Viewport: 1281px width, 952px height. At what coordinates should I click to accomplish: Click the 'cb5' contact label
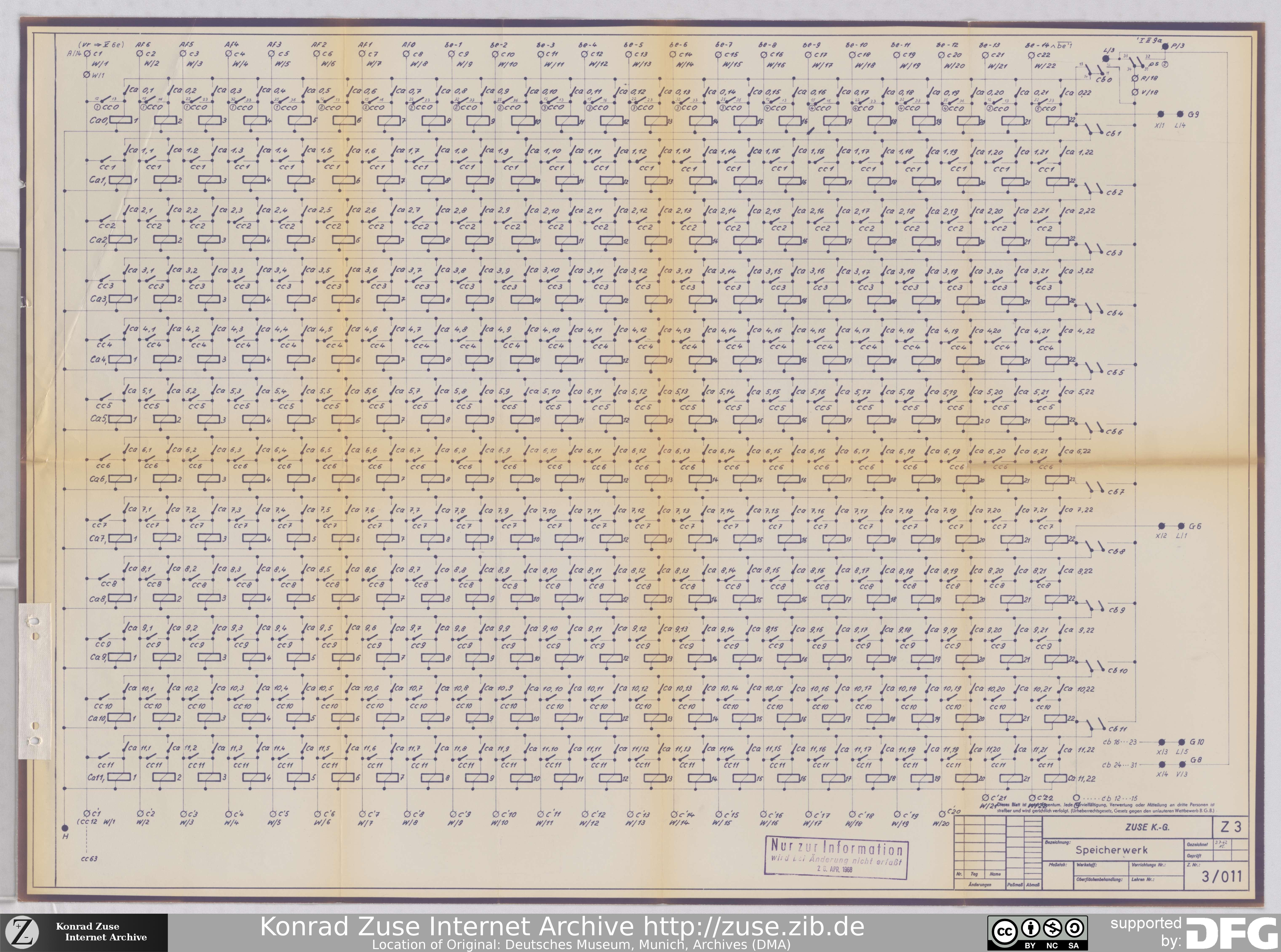[1115, 372]
